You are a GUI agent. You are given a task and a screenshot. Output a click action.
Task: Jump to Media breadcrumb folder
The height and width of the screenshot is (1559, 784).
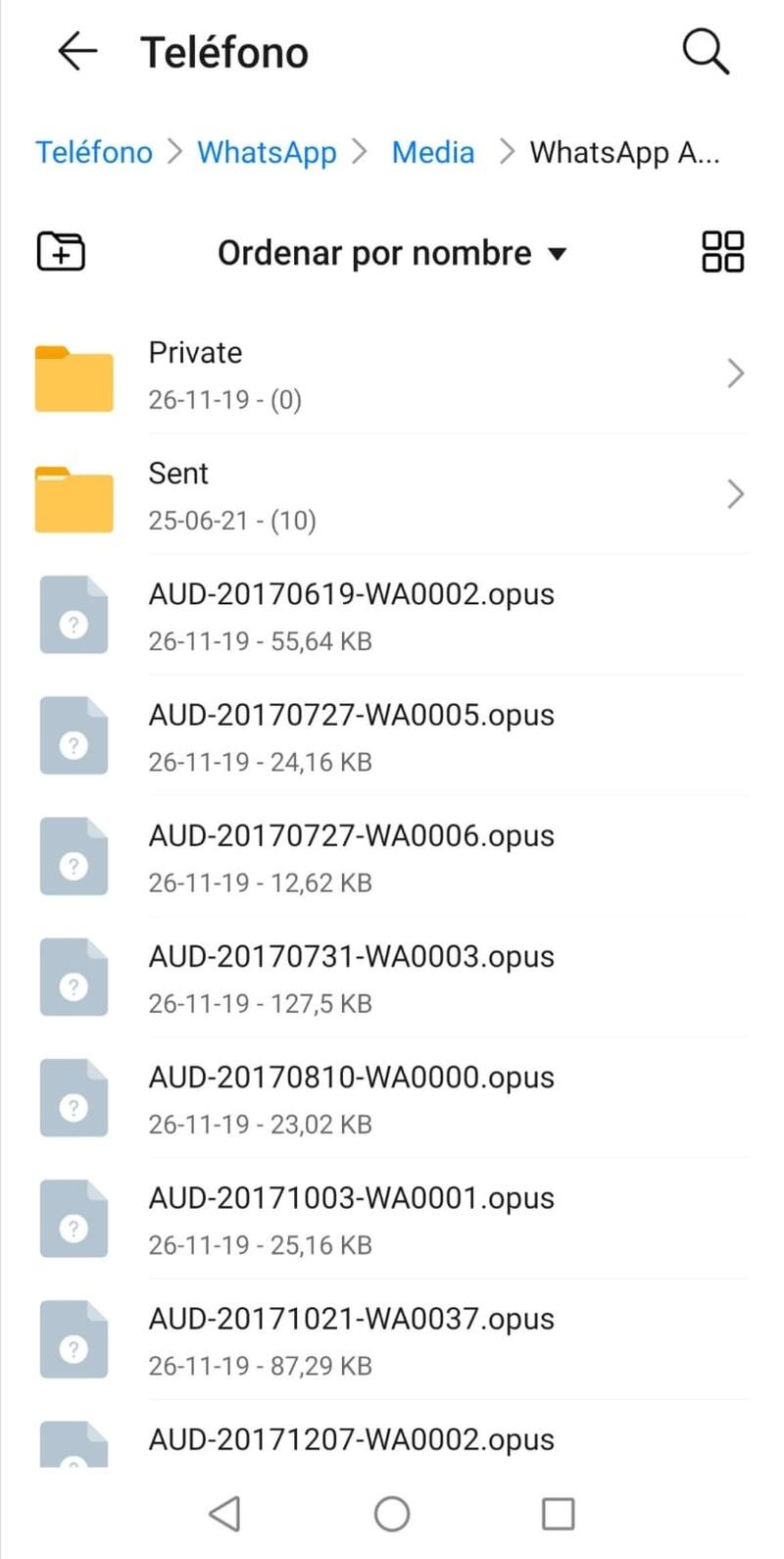click(433, 152)
